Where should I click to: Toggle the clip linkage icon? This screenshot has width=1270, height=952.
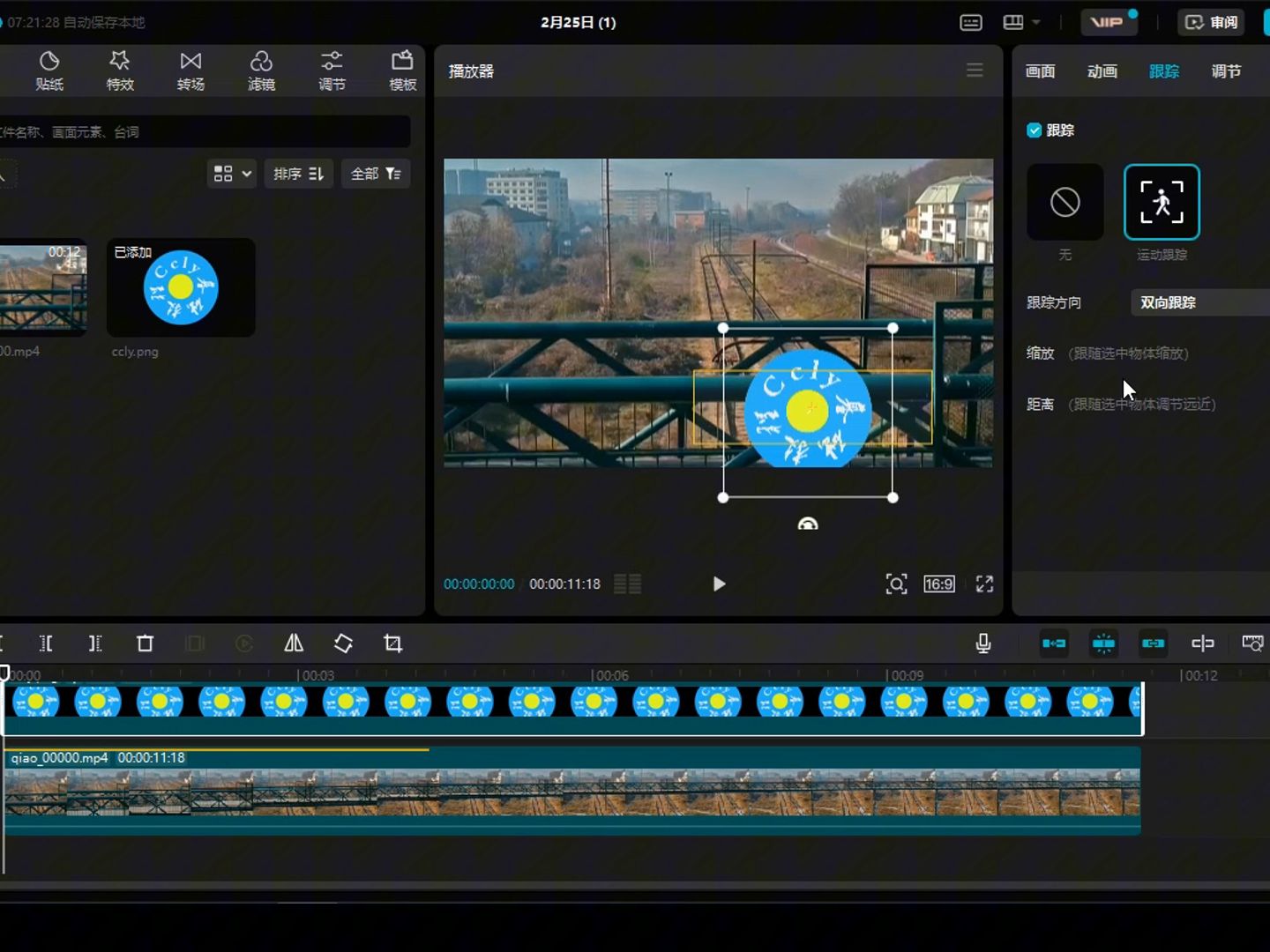(x=1153, y=643)
